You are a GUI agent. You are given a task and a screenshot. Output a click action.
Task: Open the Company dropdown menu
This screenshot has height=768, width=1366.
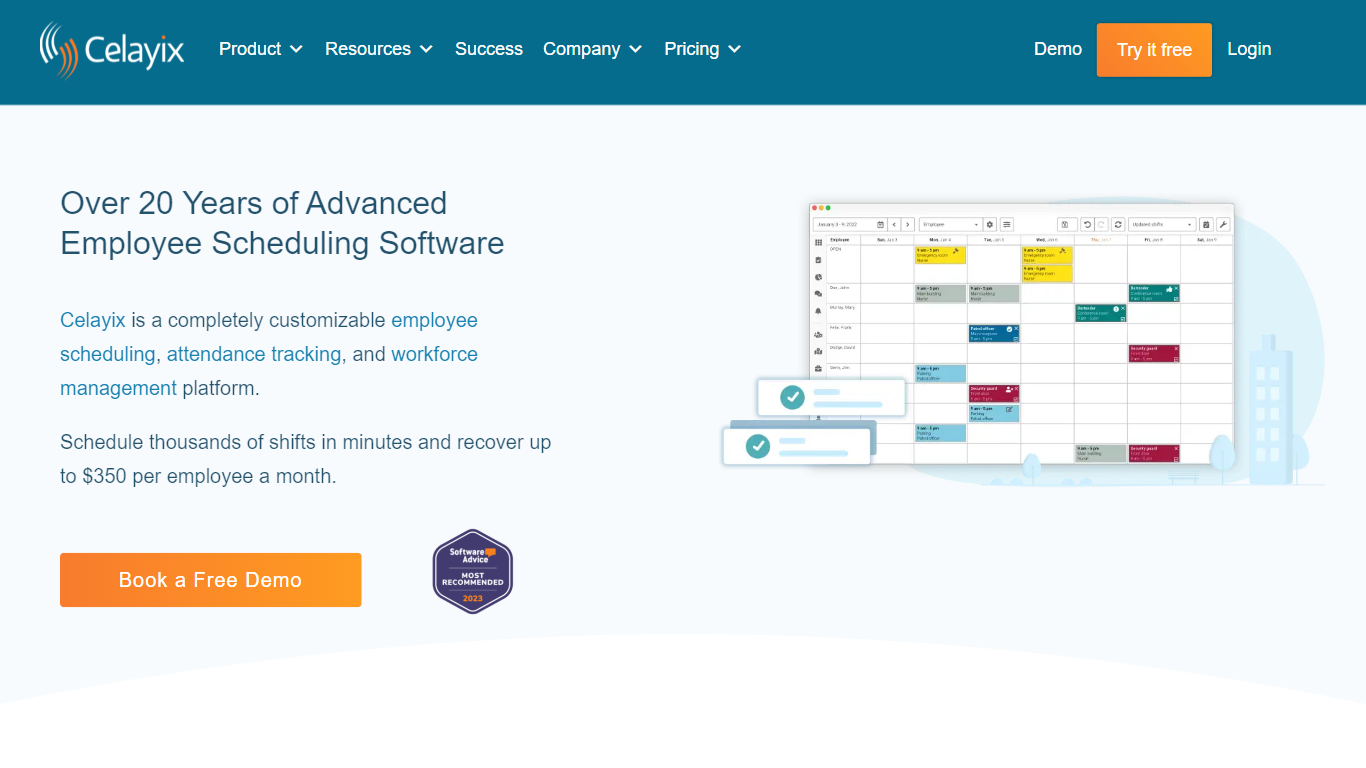pos(592,49)
